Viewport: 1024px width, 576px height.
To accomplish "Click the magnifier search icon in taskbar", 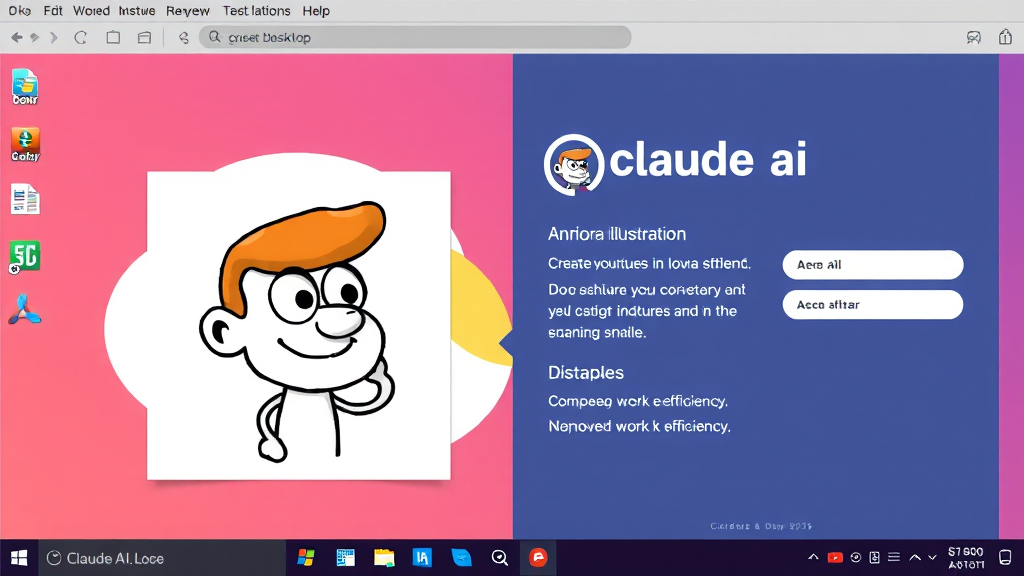I will 499,558.
